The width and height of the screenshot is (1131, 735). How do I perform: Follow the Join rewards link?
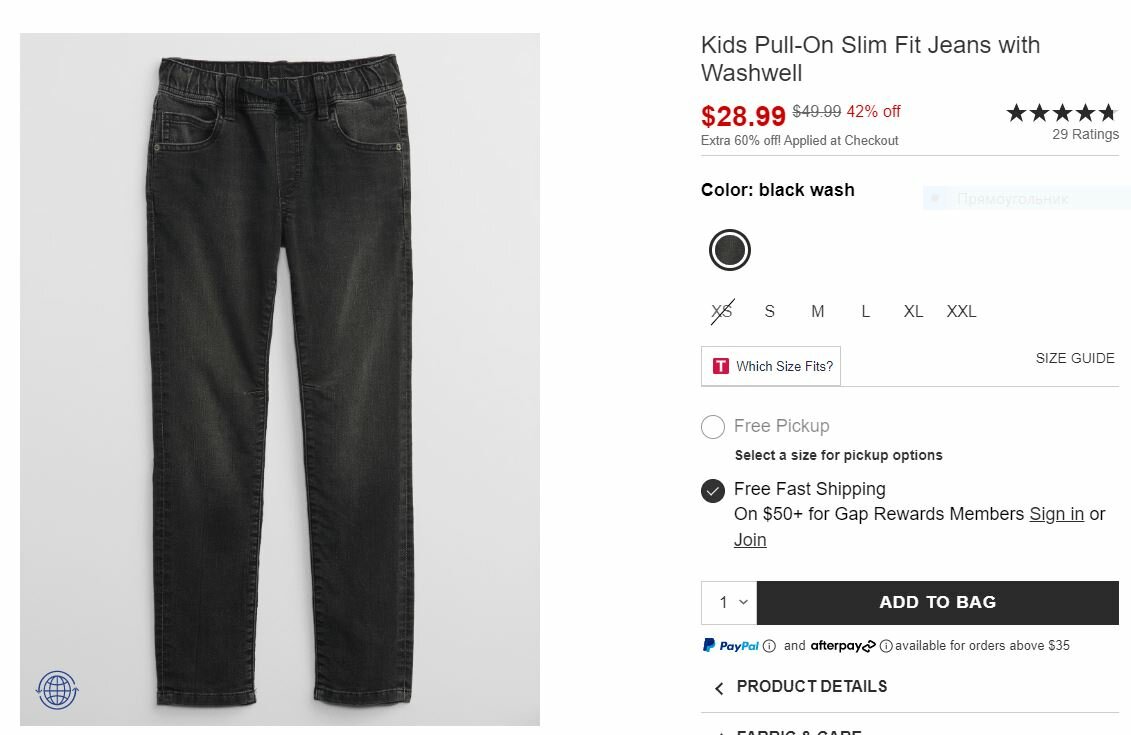750,540
